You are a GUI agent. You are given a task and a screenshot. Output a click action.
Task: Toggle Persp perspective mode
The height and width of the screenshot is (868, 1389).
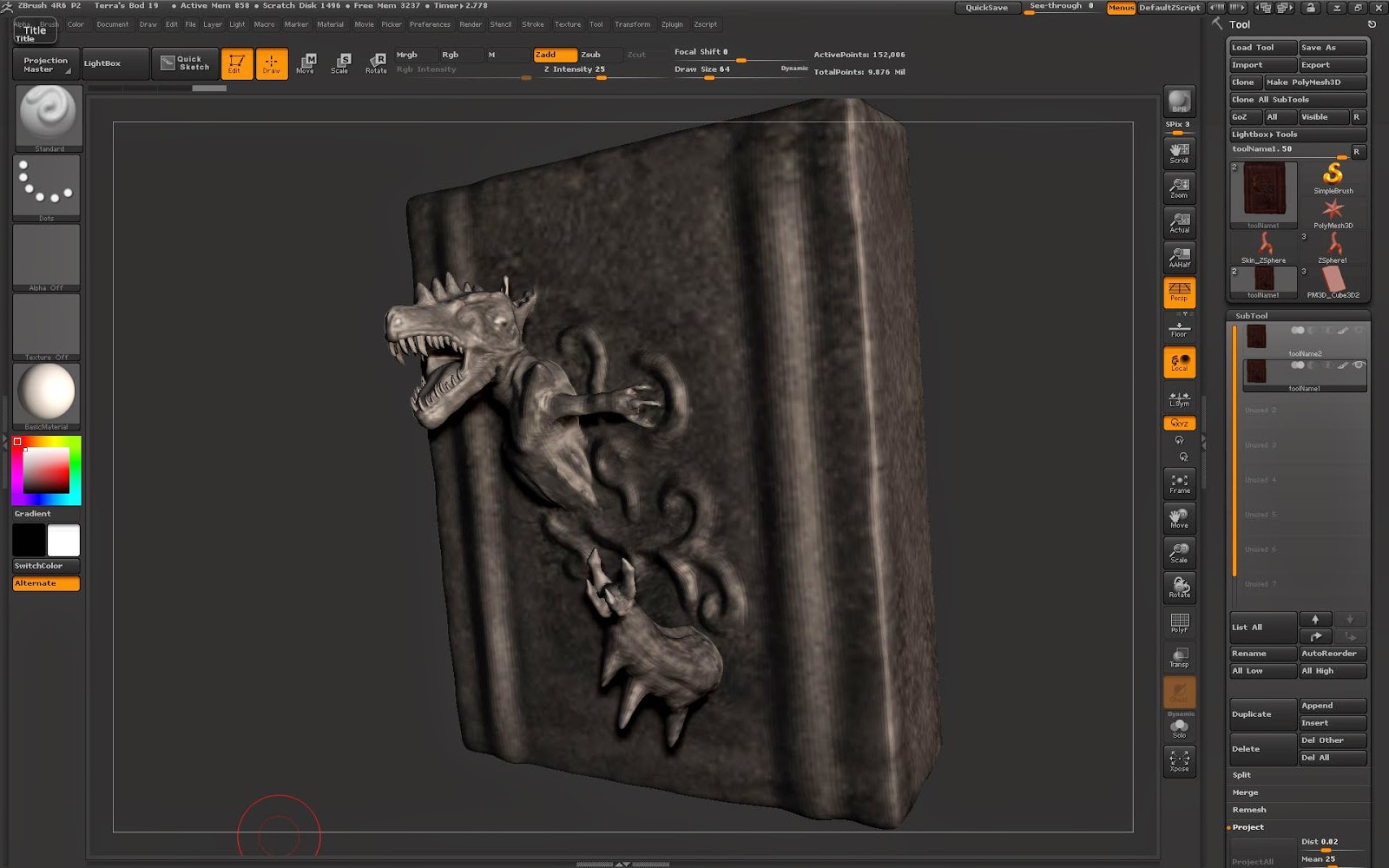click(1179, 293)
